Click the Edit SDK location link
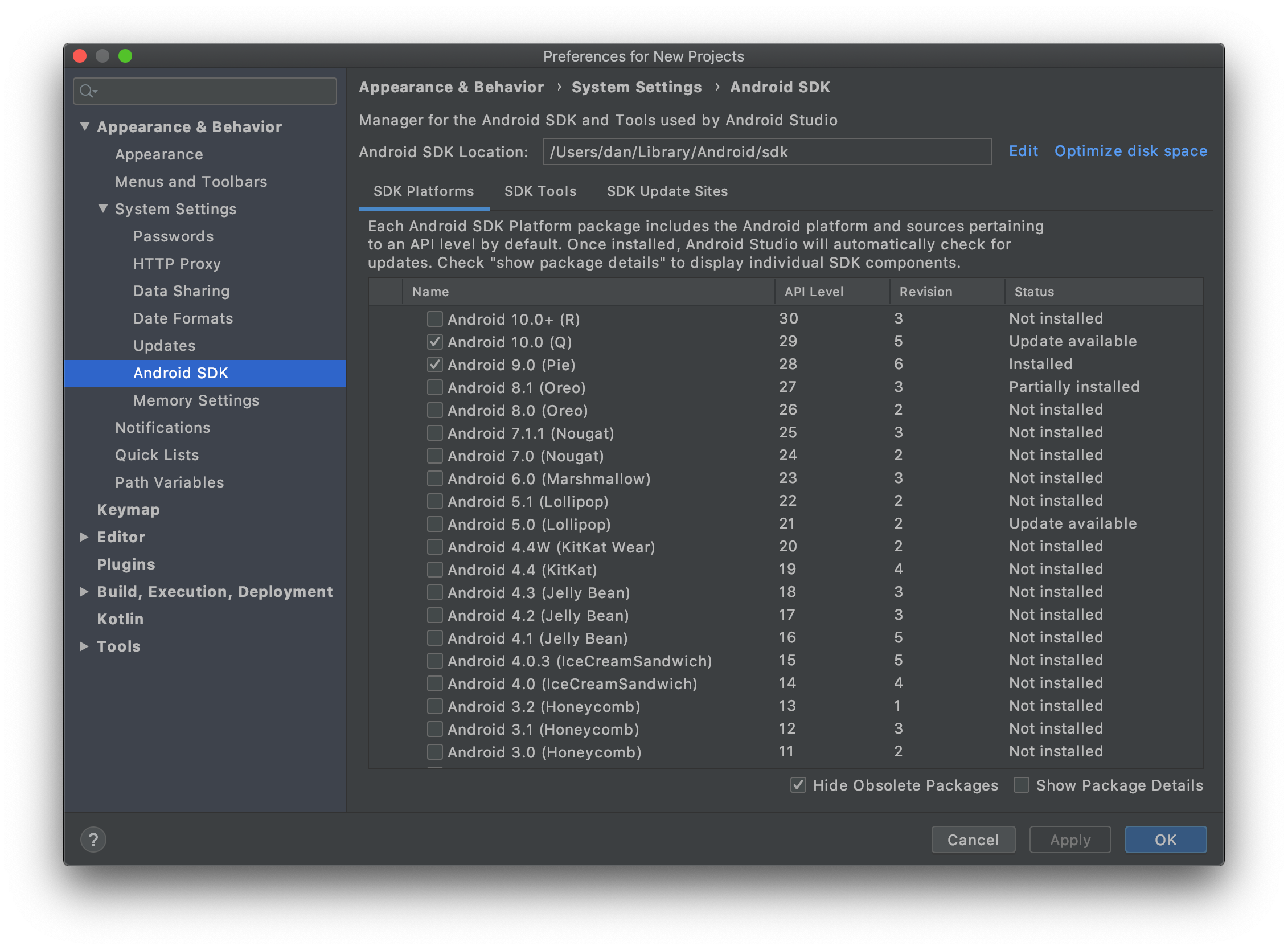1288x950 pixels. (x=1025, y=152)
